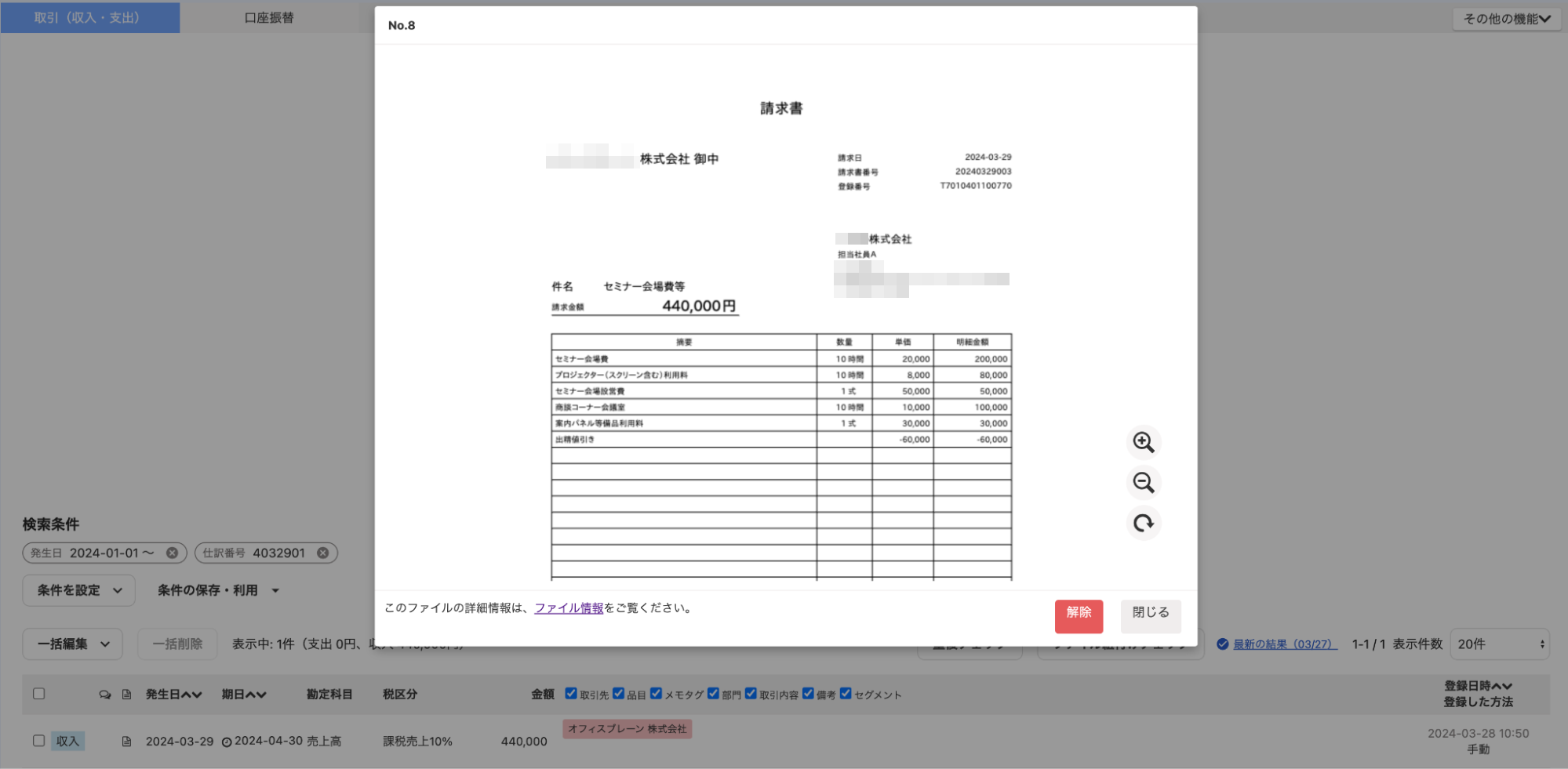The width and height of the screenshot is (1568, 769).
Task: Zoom in on the invoice preview
Action: point(1143,443)
